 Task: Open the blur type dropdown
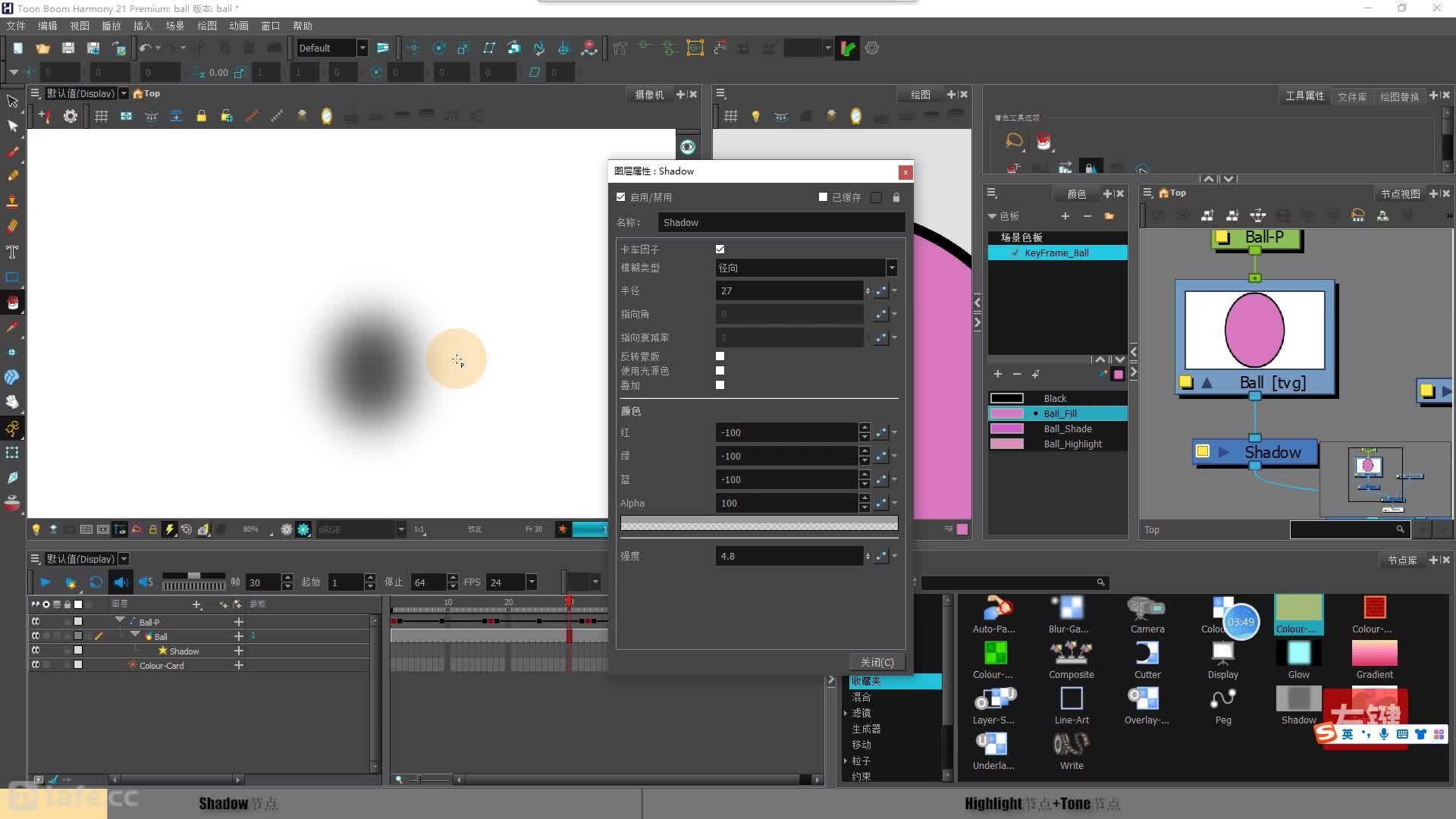(x=892, y=268)
